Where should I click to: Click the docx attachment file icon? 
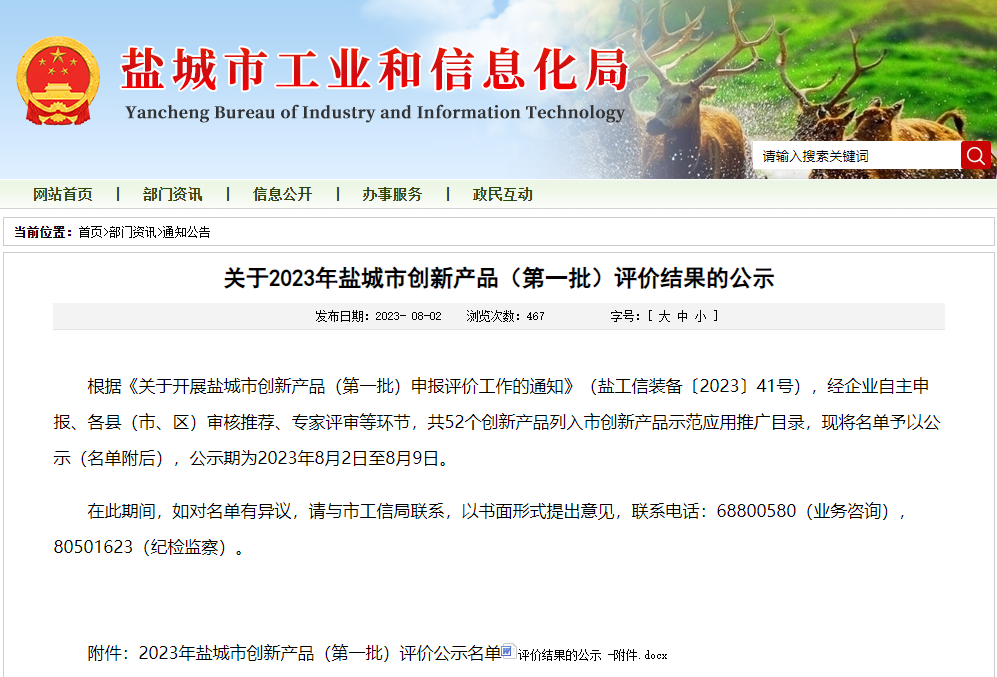click(x=508, y=652)
